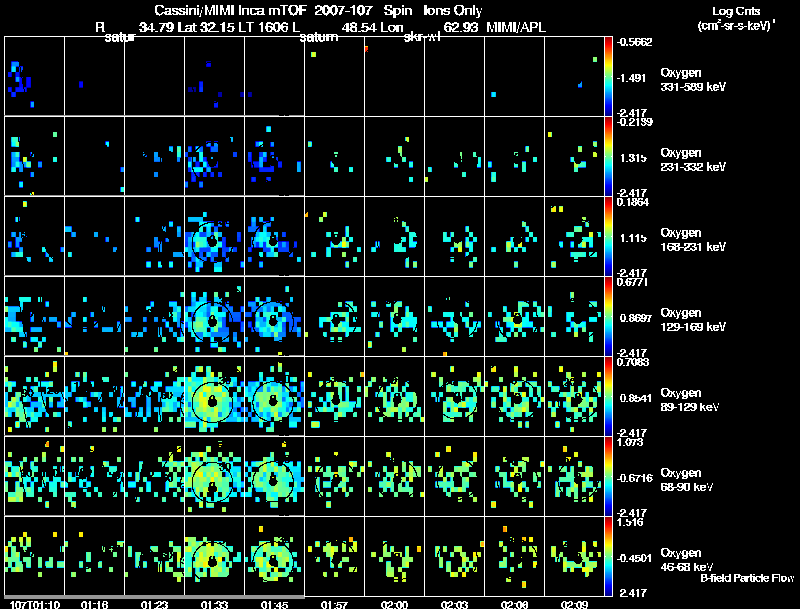Click the '01:57' time axis label
This screenshot has width=800, height=609.
pyautogui.click(x=334, y=605)
